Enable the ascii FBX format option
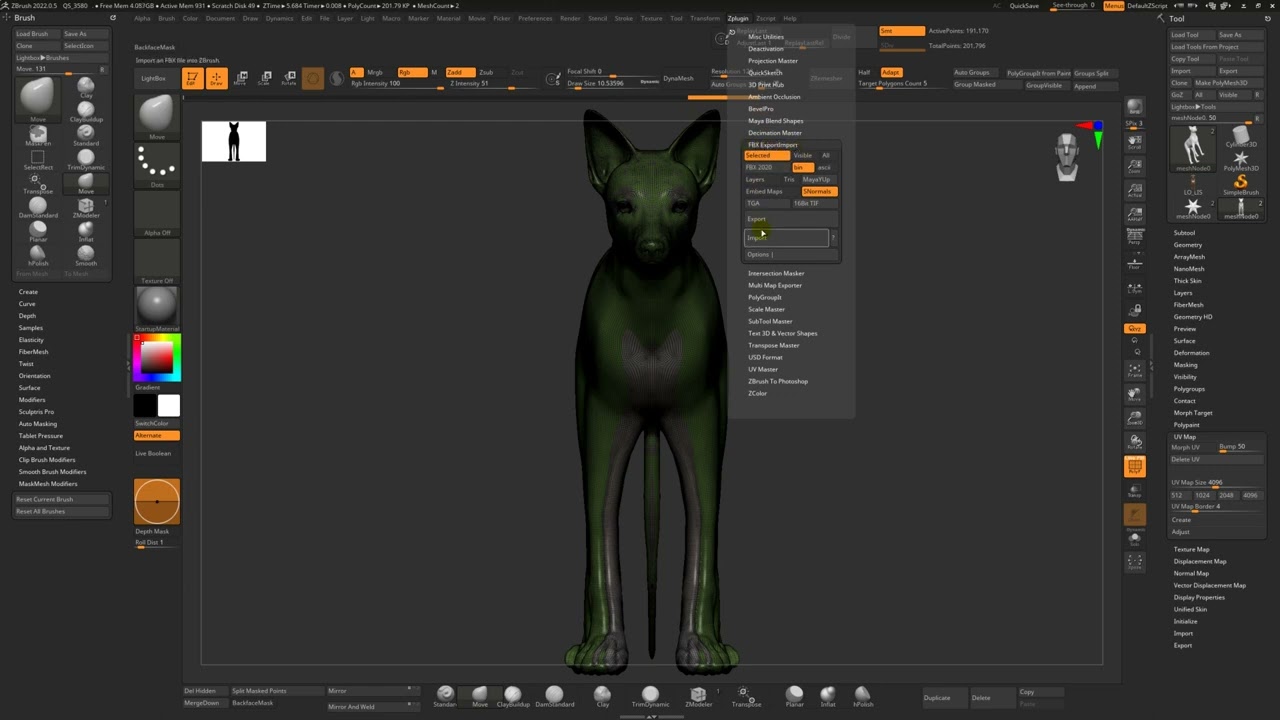The image size is (1280, 720). click(x=825, y=167)
